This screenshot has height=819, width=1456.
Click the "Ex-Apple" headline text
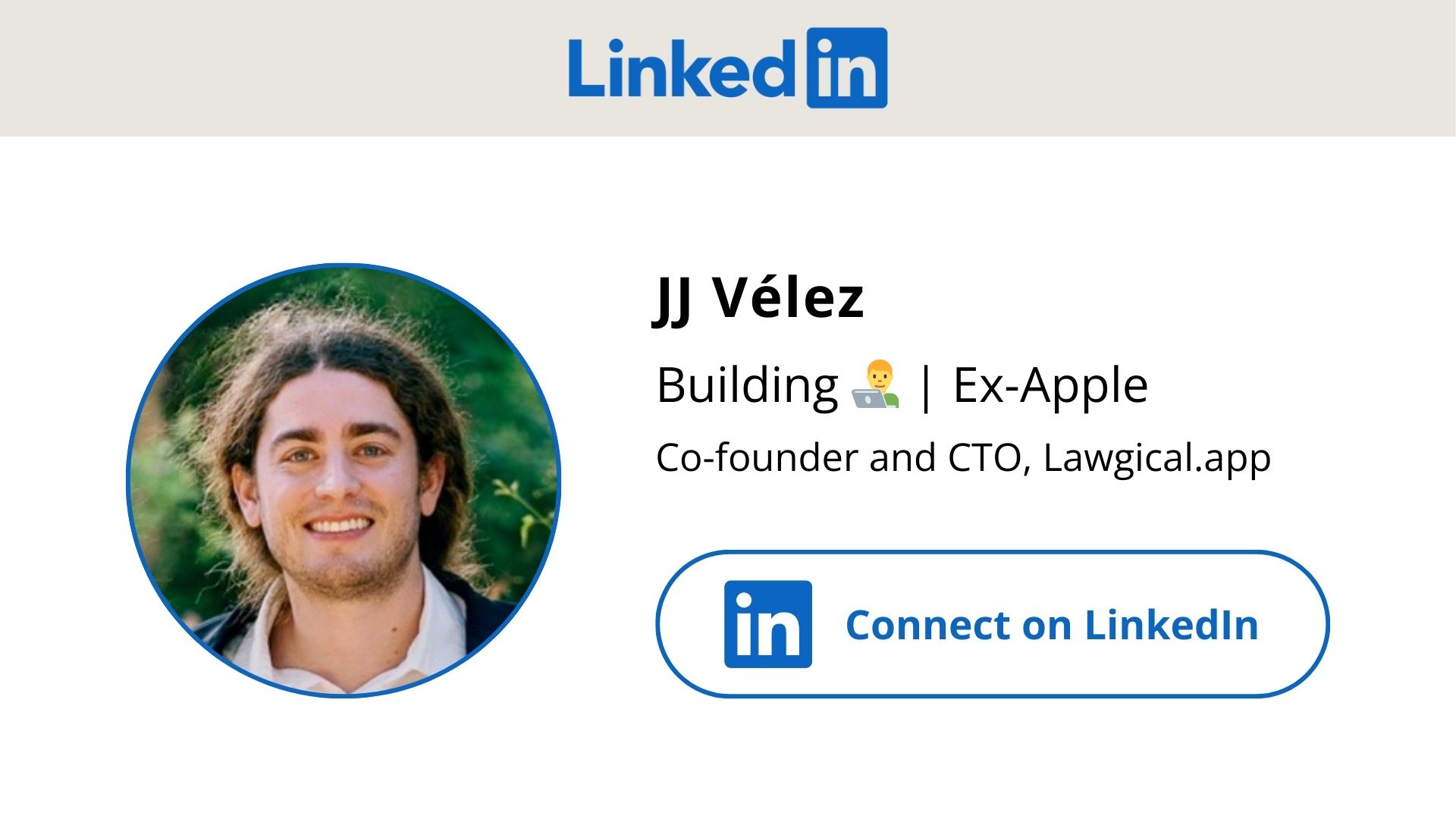click(1050, 385)
